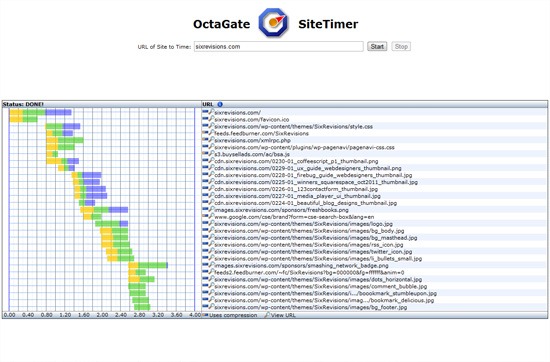Image resolution: width=550 pixels, height=362 pixels.
Task: Click the magnifier icon beside freshbooks.png row
Action: pyautogui.click(x=211, y=209)
